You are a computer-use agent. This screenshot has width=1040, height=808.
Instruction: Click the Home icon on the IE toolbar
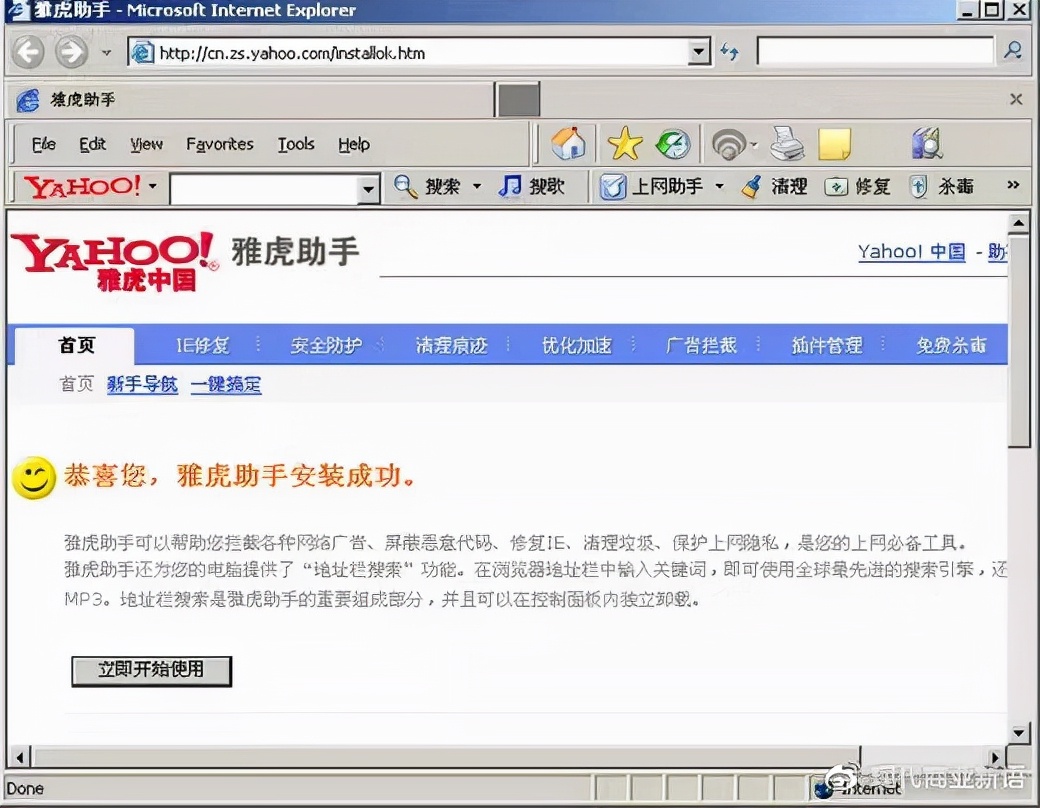(568, 144)
